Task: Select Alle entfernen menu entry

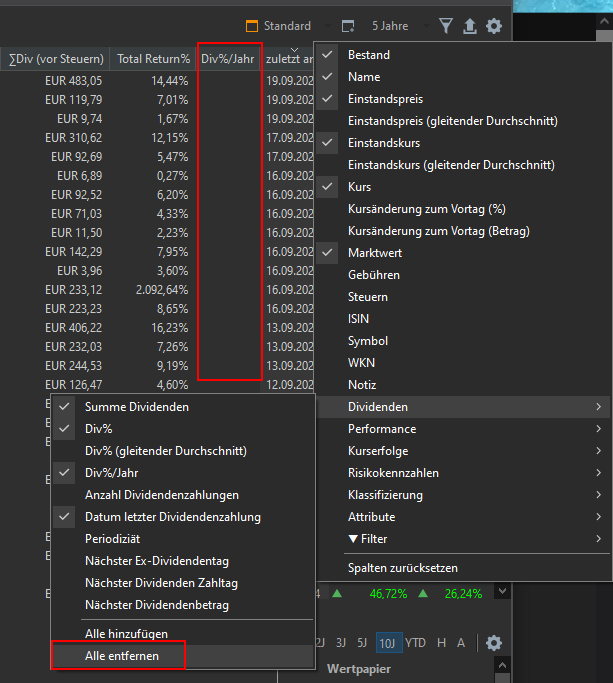Action: tap(119, 656)
